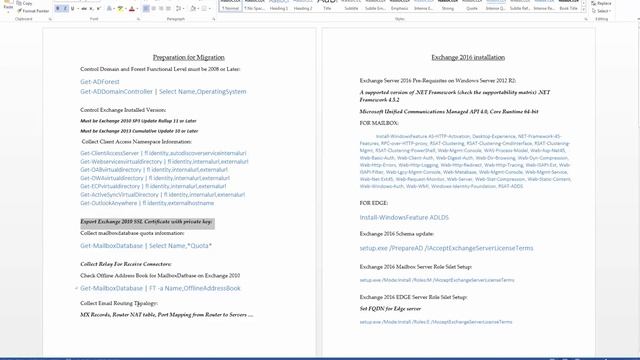The width and height of the screenshot is (640, 360).
Task: Toggle Strikethrough formatting
Action: 84,9
